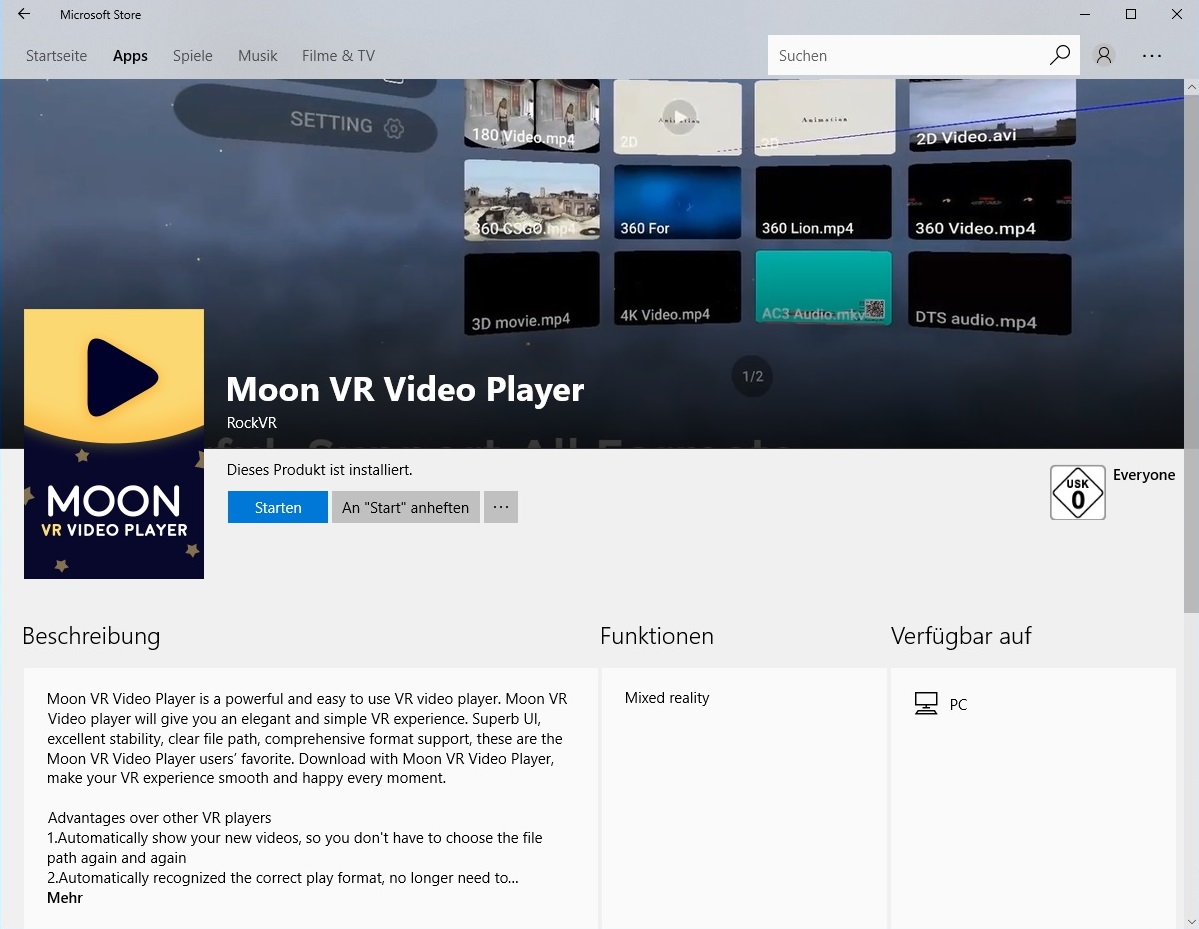Click the vertical scrollbar thumb

click(1191, 353)
